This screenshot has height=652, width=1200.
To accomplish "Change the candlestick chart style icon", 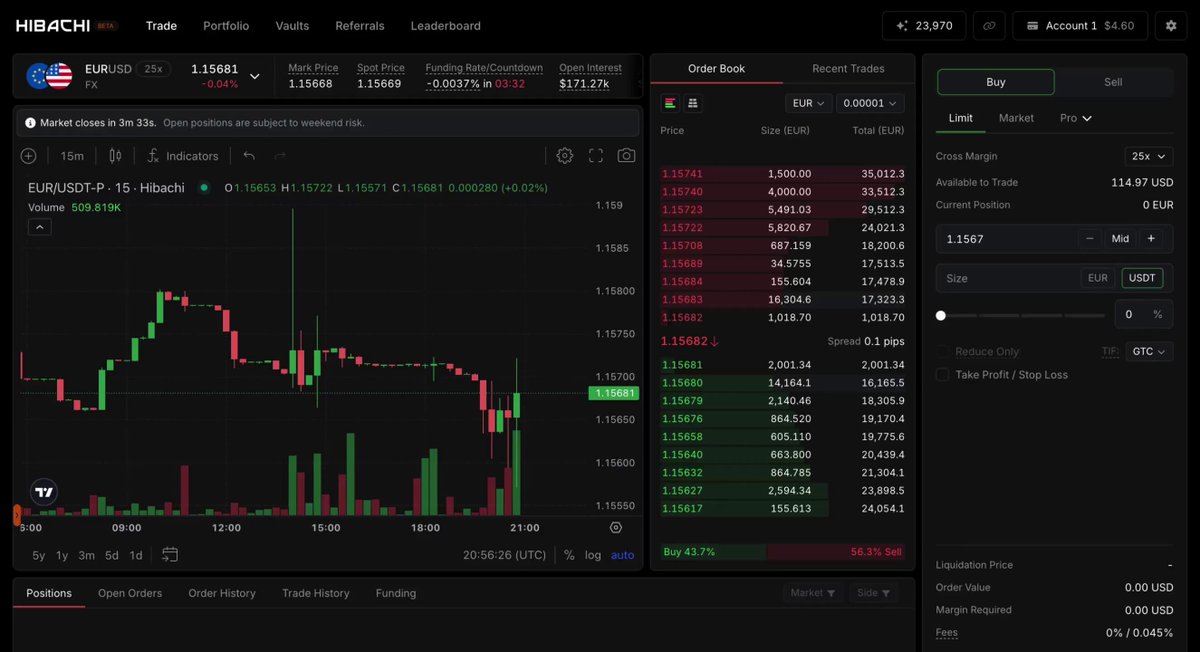I will coord(115,156).
